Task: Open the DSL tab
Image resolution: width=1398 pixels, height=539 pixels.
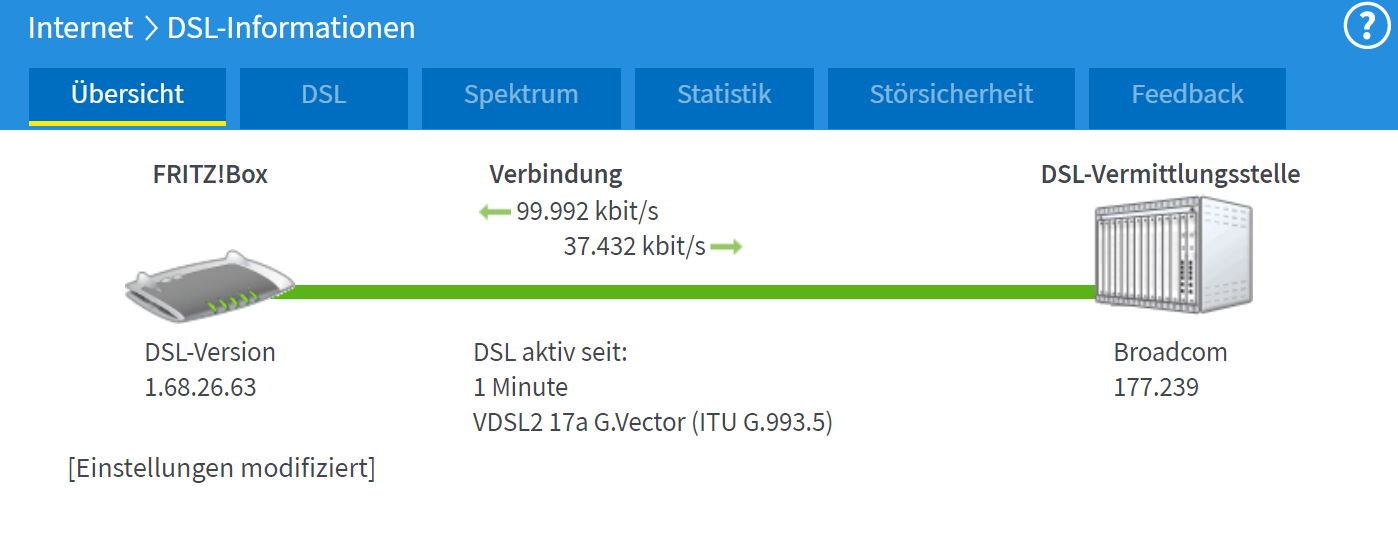Action: coord(324,96)
